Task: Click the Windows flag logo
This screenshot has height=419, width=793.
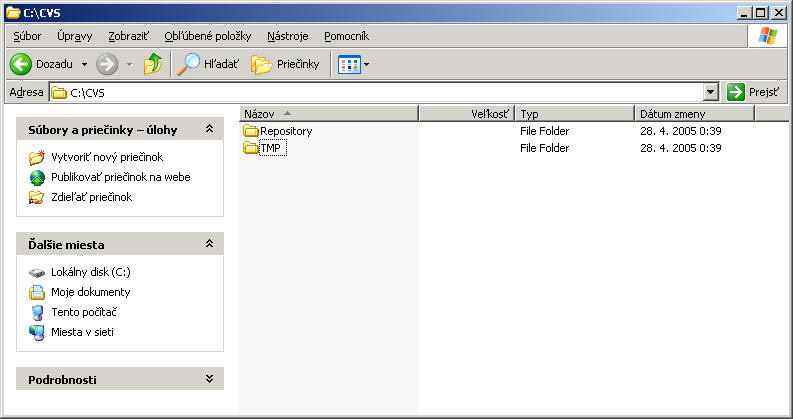Action: click(768, 36)
